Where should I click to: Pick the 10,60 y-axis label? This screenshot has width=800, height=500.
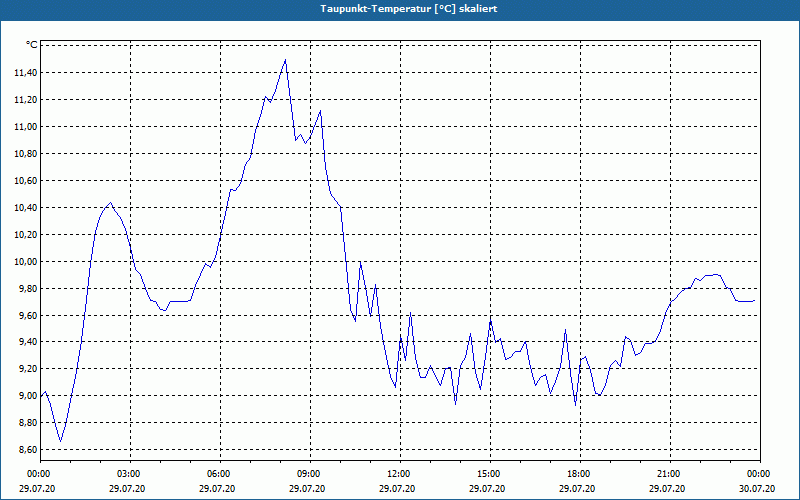[26, 181]
